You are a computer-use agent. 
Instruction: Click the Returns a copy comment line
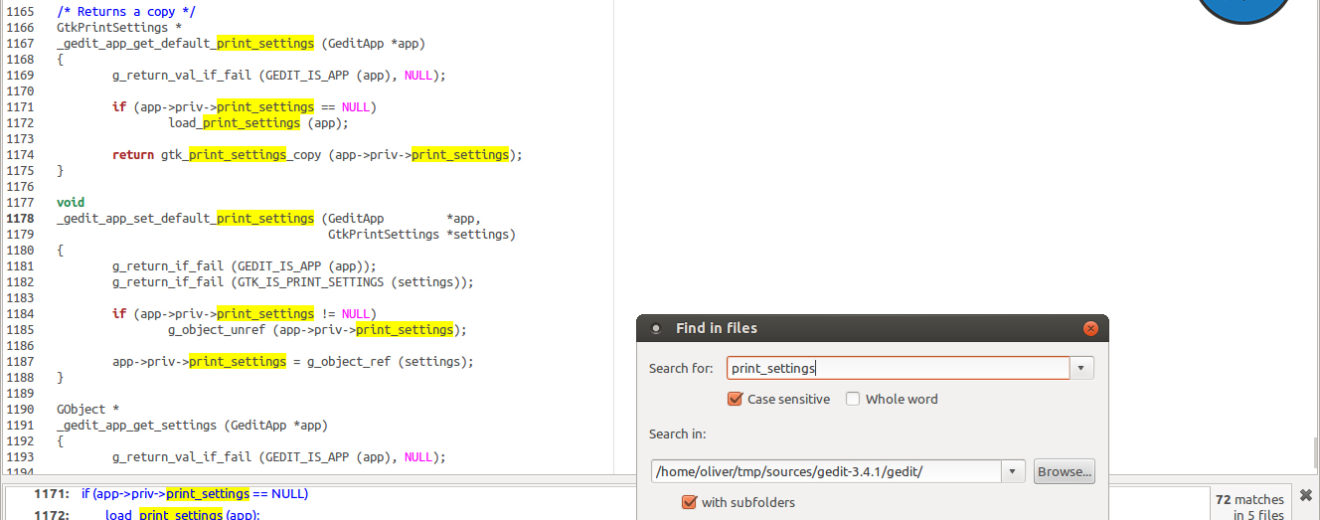pyautogui.click(x=125, y=11)
